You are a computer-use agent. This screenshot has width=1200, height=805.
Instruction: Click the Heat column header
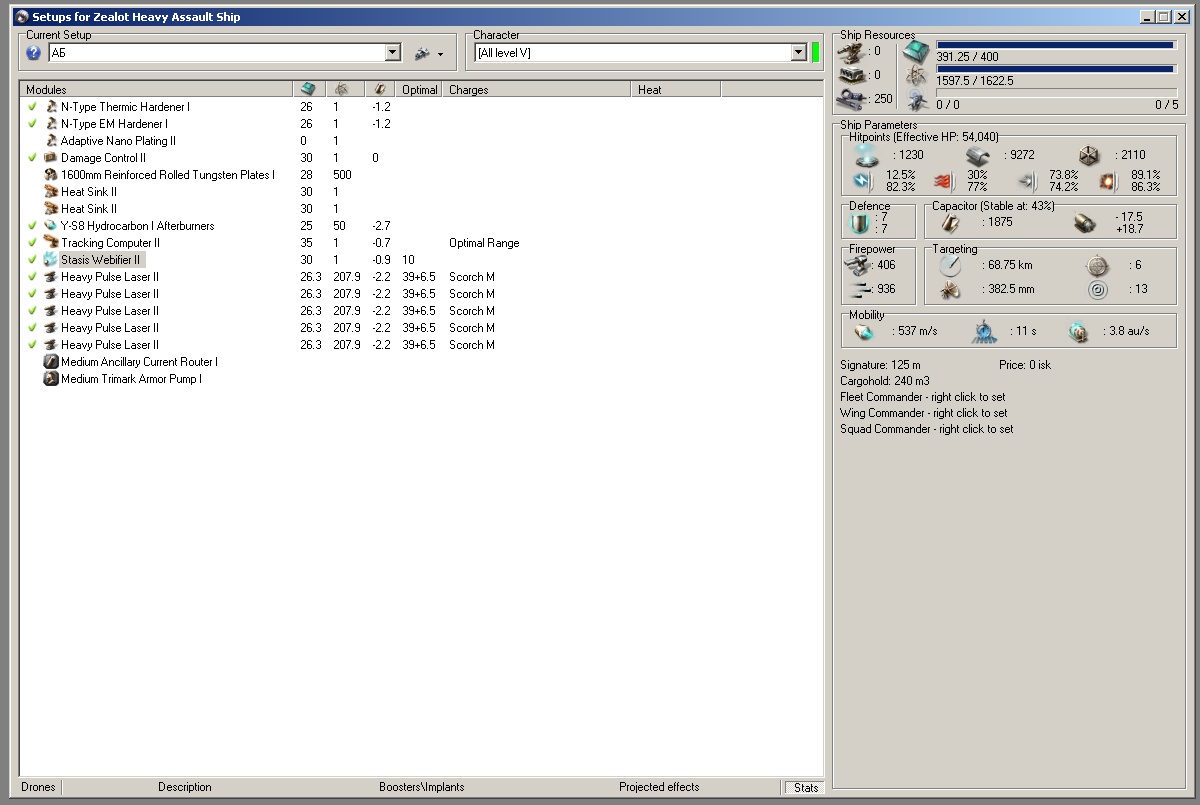676,89
